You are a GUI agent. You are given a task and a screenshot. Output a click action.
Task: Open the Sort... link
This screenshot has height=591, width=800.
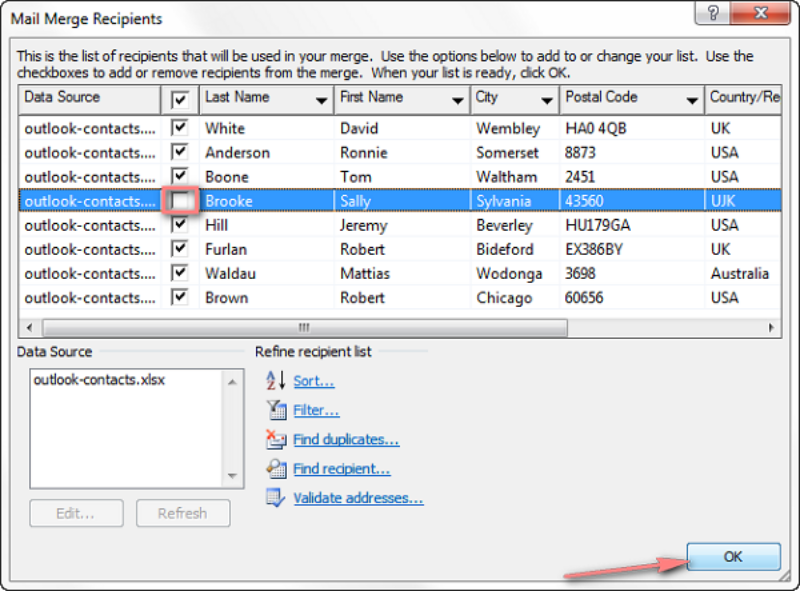314,381
